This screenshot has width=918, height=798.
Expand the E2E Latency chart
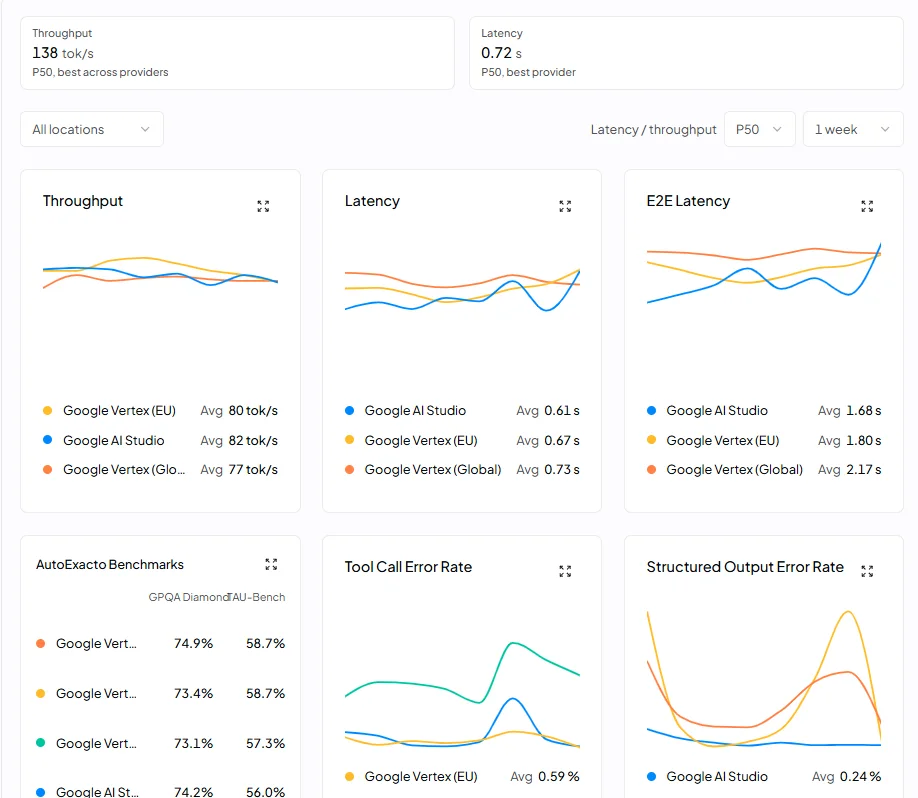click(867, 206)
